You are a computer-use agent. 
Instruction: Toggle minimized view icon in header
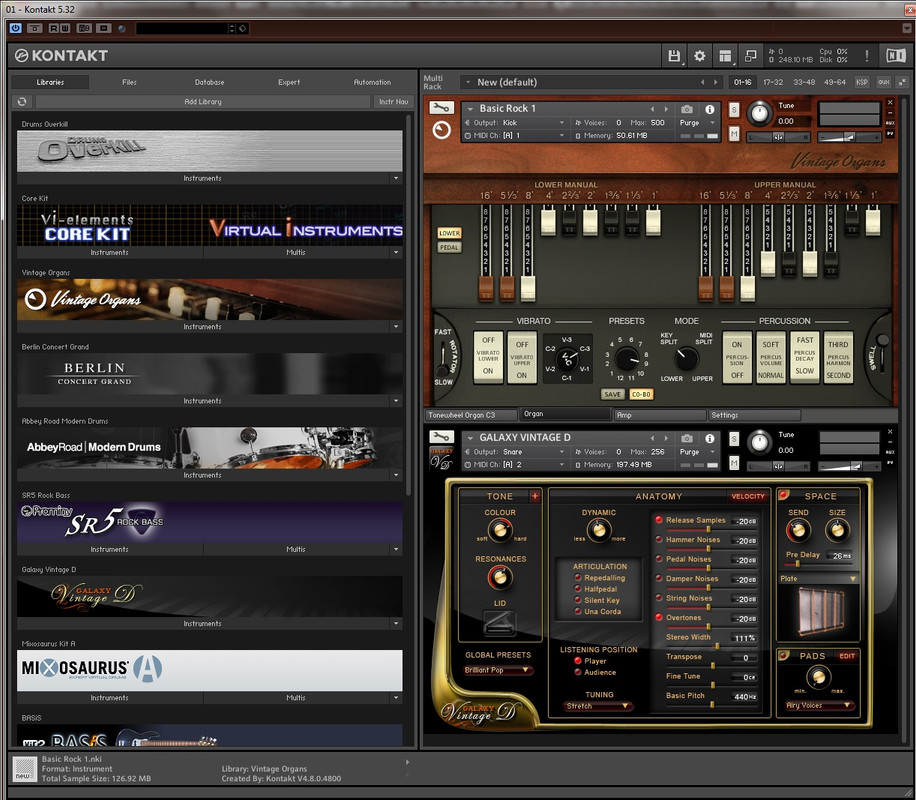750,56
